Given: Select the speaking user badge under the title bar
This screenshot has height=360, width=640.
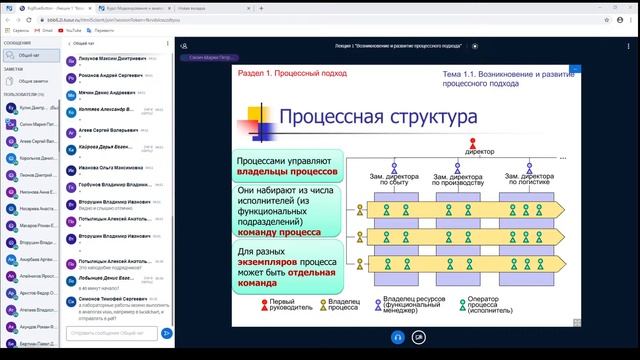Looking at the screenshot, I should pos(209,58).
